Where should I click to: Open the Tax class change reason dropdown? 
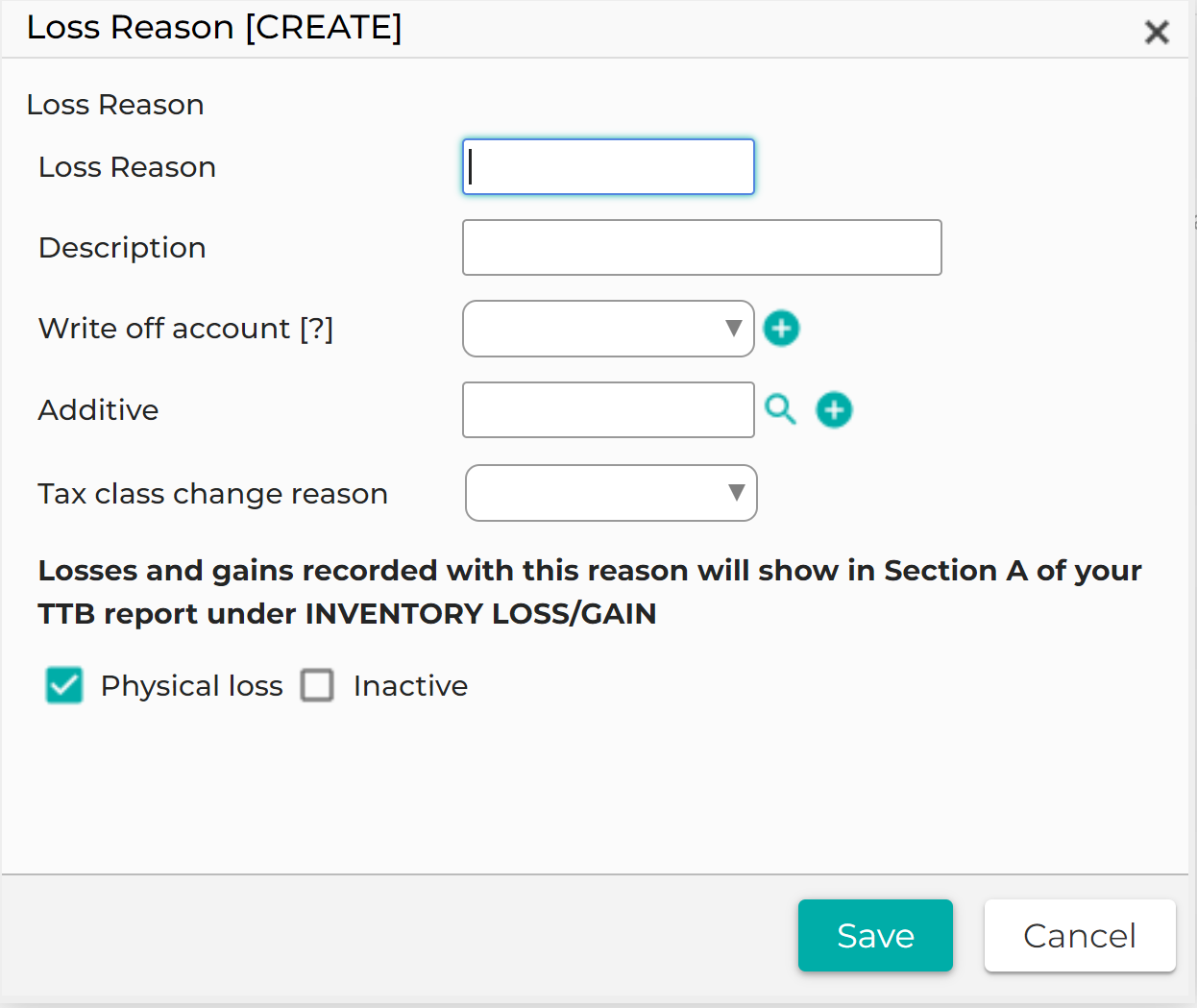click(x=611, y=493)
